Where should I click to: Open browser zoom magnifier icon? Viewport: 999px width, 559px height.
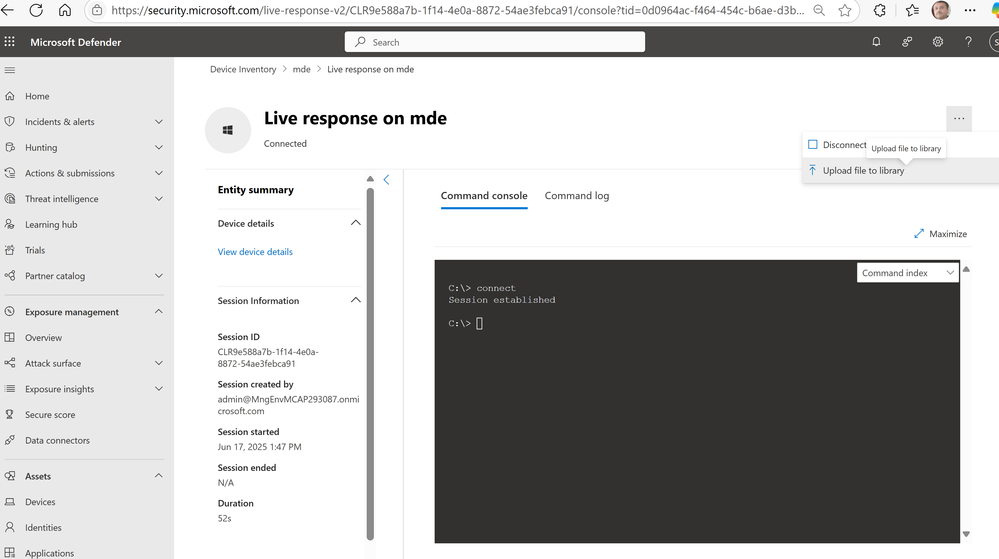point(819,10)
